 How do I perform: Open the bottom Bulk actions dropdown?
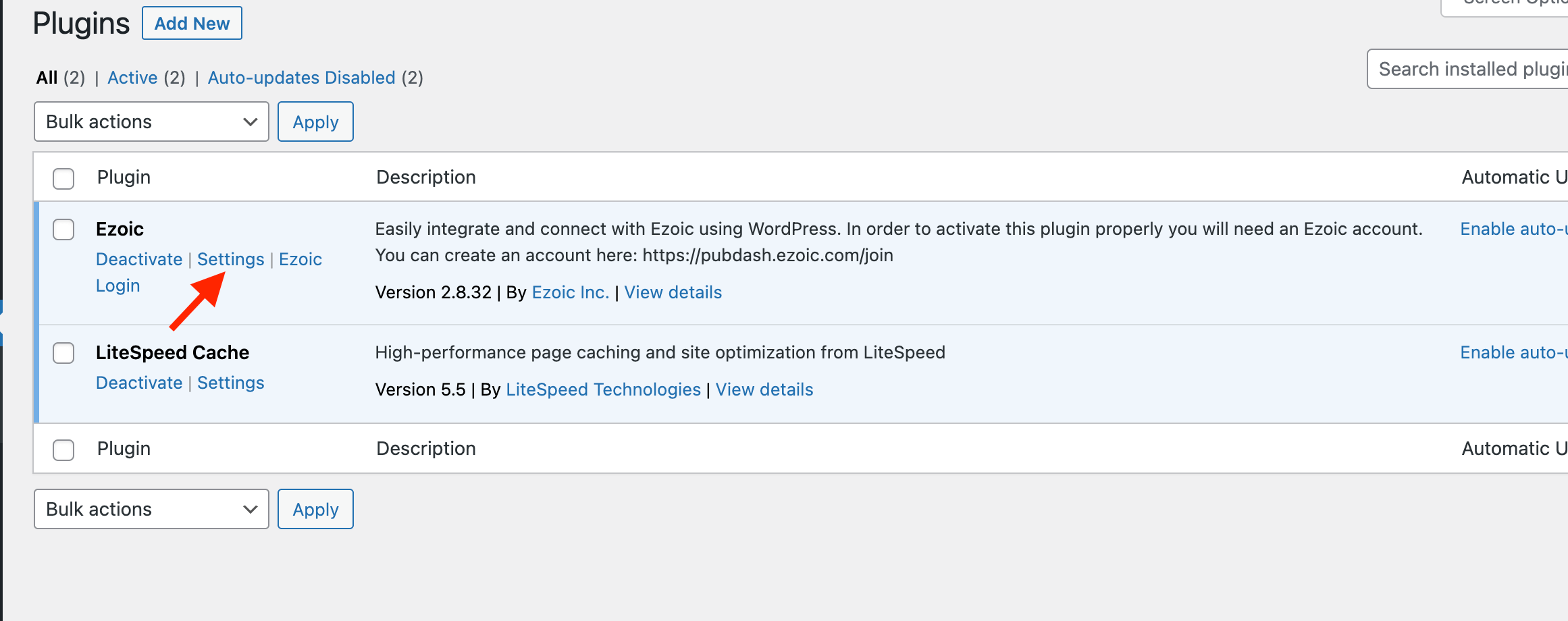151,509
